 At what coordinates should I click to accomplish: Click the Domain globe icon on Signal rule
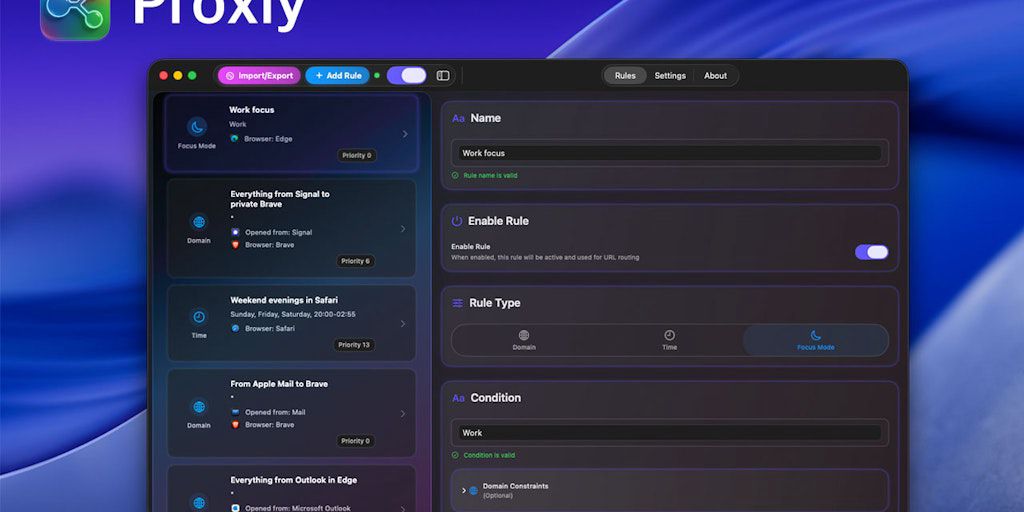click(x=199, y=222)
